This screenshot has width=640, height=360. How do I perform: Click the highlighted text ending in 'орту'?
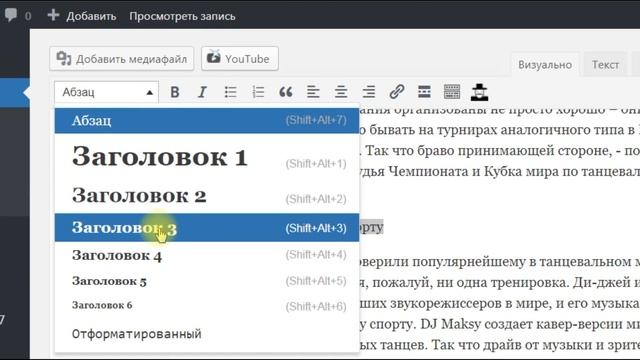point(371,227)
